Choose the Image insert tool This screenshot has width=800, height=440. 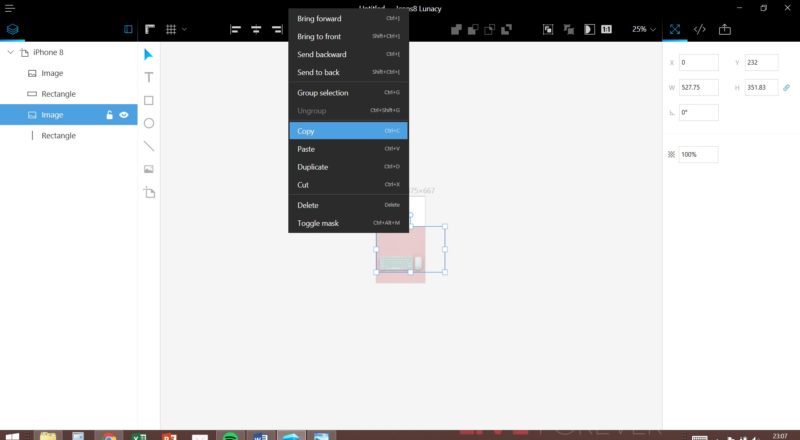point(149,169)
